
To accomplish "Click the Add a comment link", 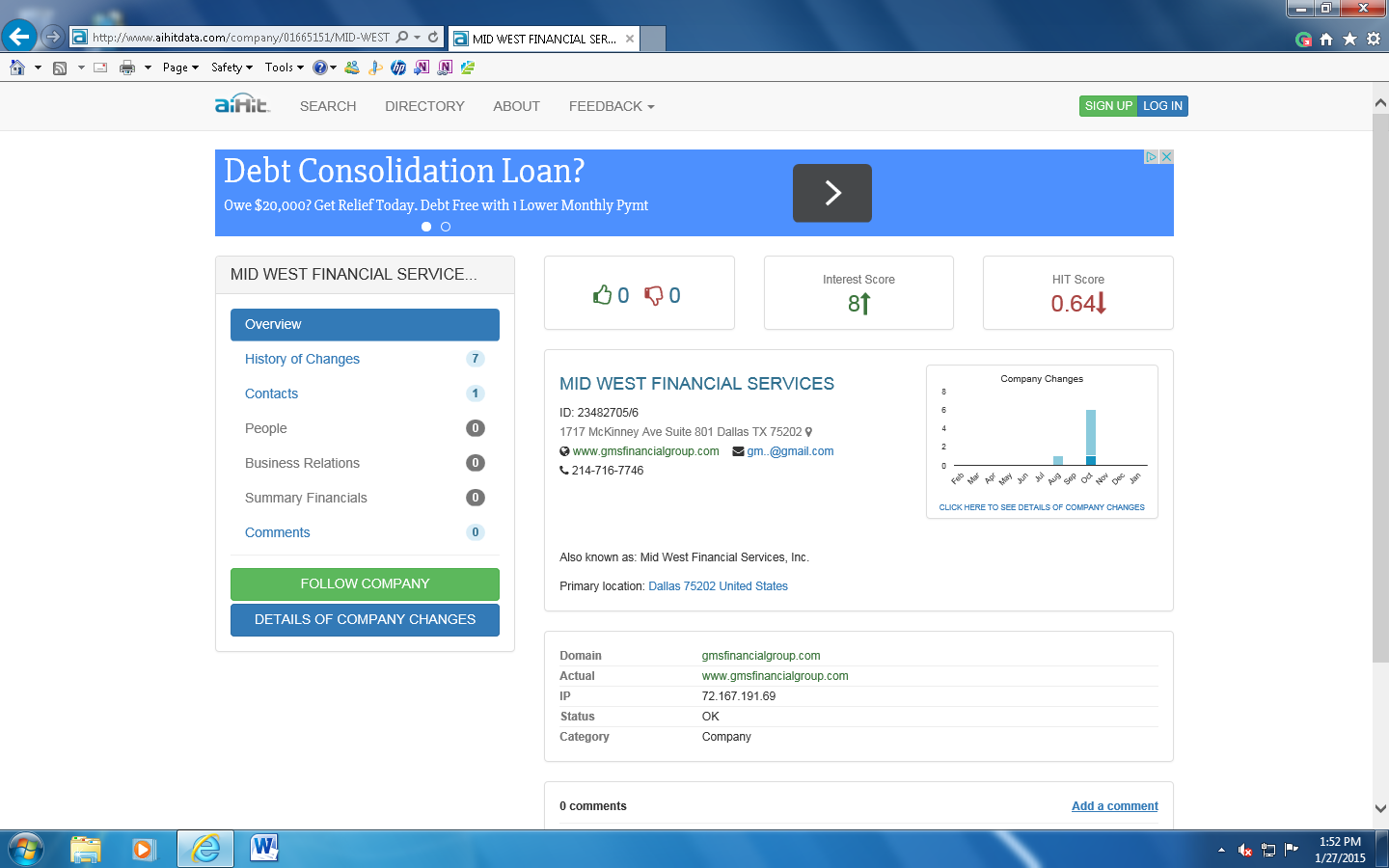I will pyautogui.click(x=1115, y=806).
